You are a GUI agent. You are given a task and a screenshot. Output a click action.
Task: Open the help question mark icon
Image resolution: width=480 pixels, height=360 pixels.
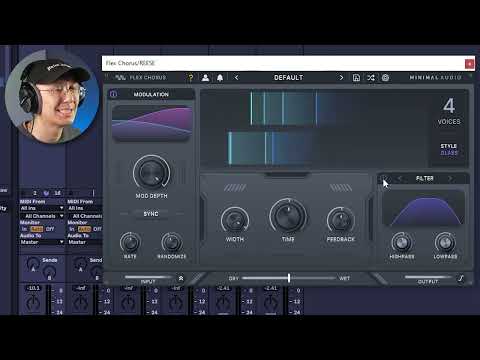(x=191, y=78)
